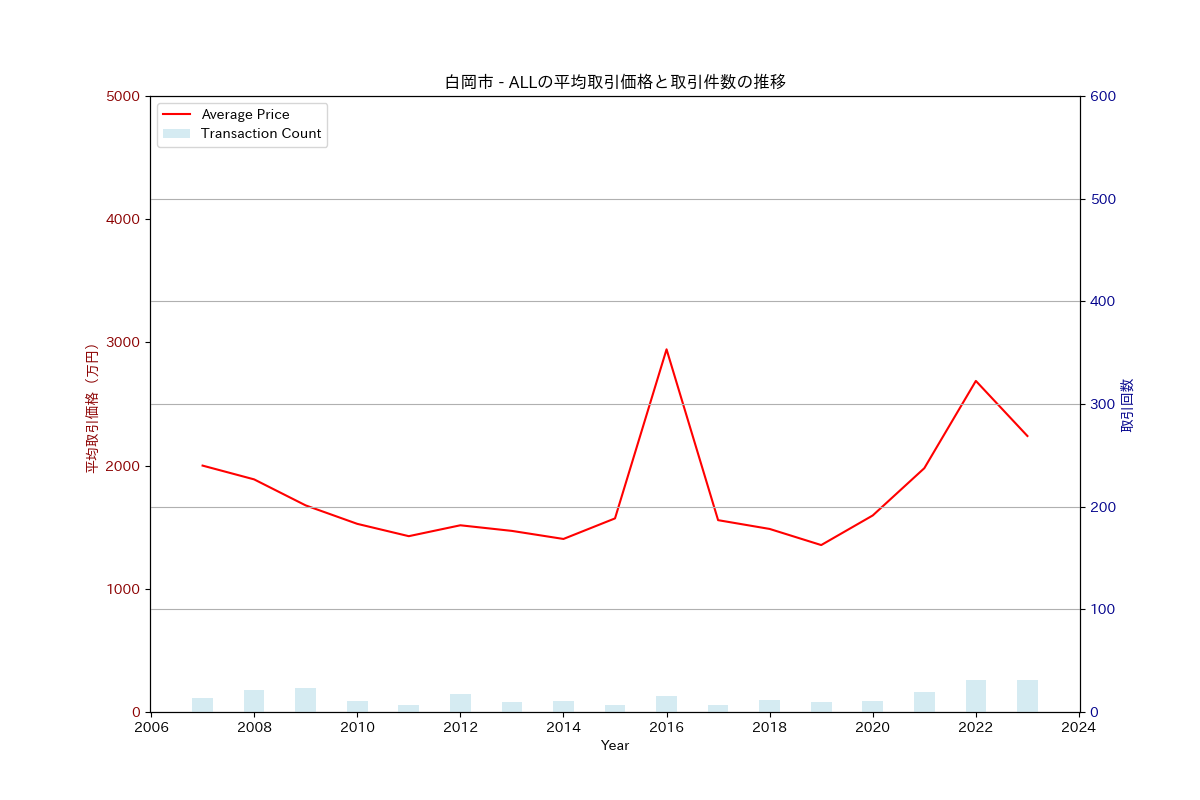Click the Year x-axis label
Screen dimensions: 1200x800
[x=615, y=746]
